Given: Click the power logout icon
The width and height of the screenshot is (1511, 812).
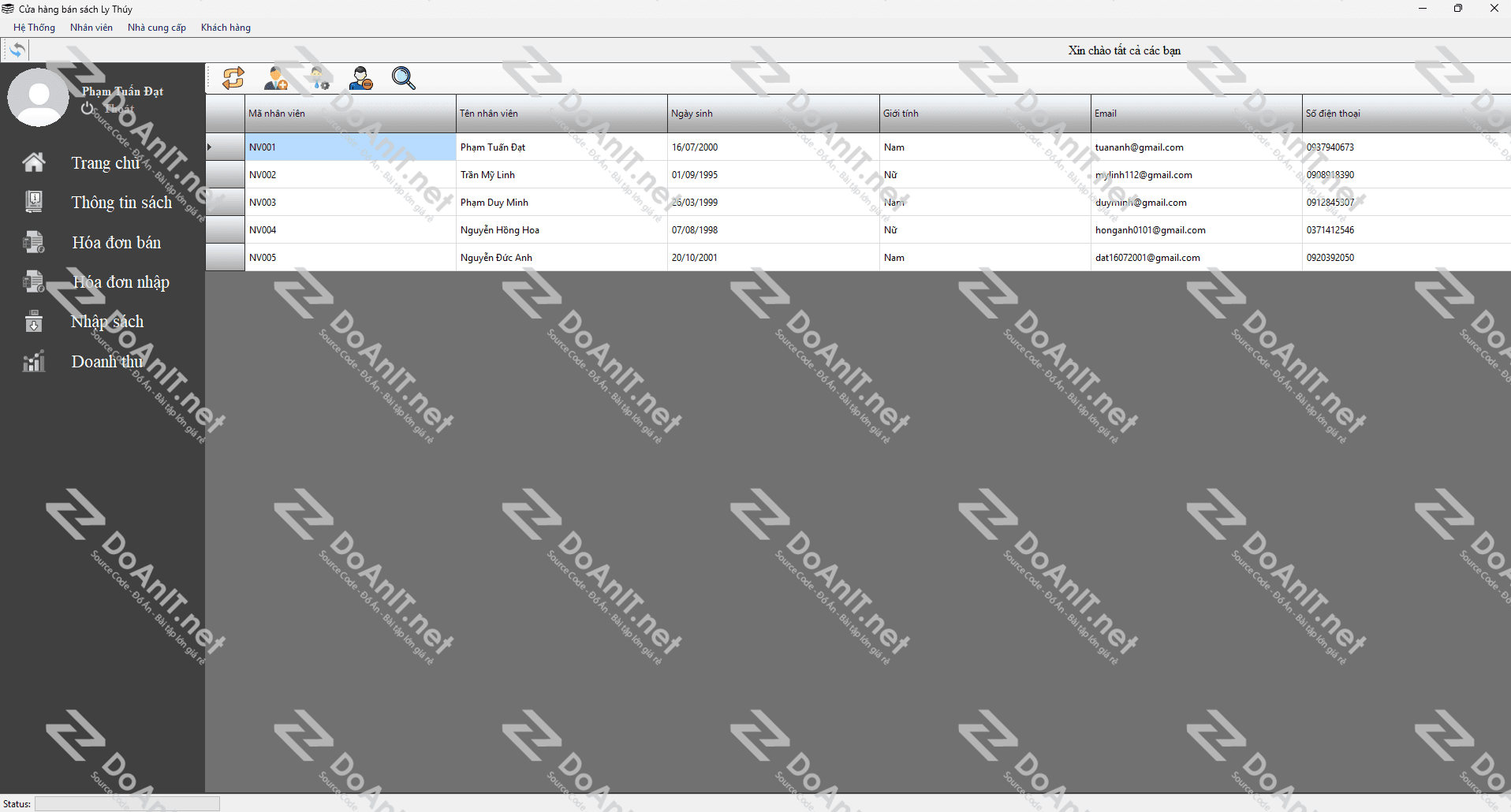Looking at the screenshot, I should tap(88, 108).
